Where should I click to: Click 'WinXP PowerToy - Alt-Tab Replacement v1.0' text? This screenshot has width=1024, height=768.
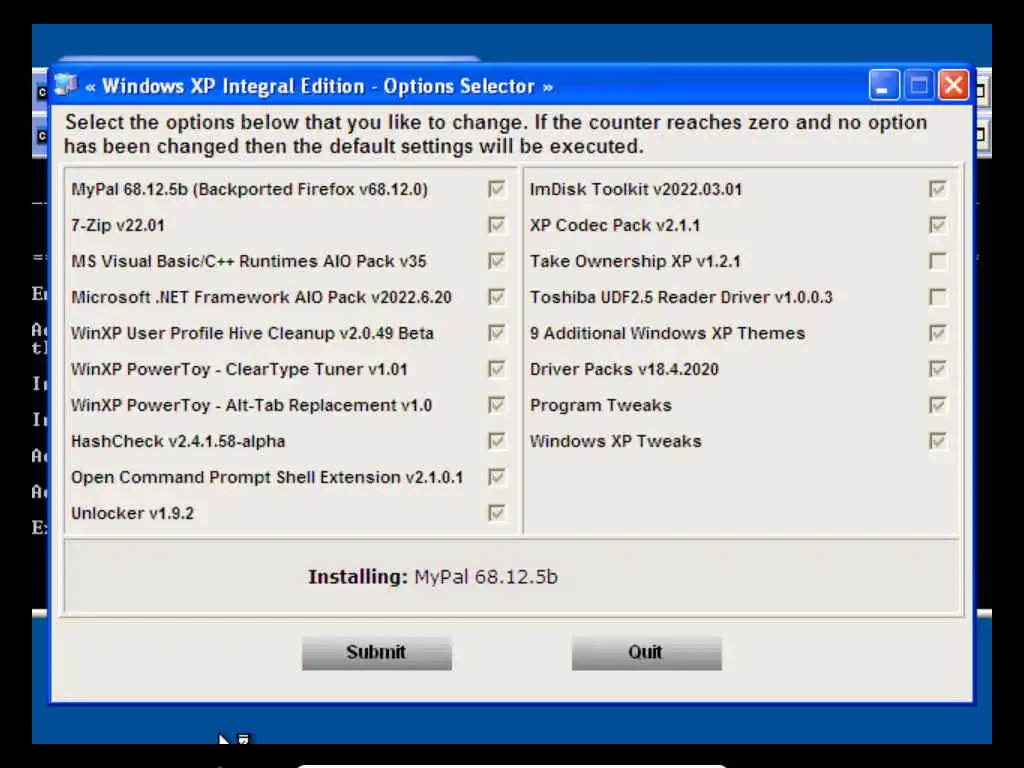tap(251, 405)
